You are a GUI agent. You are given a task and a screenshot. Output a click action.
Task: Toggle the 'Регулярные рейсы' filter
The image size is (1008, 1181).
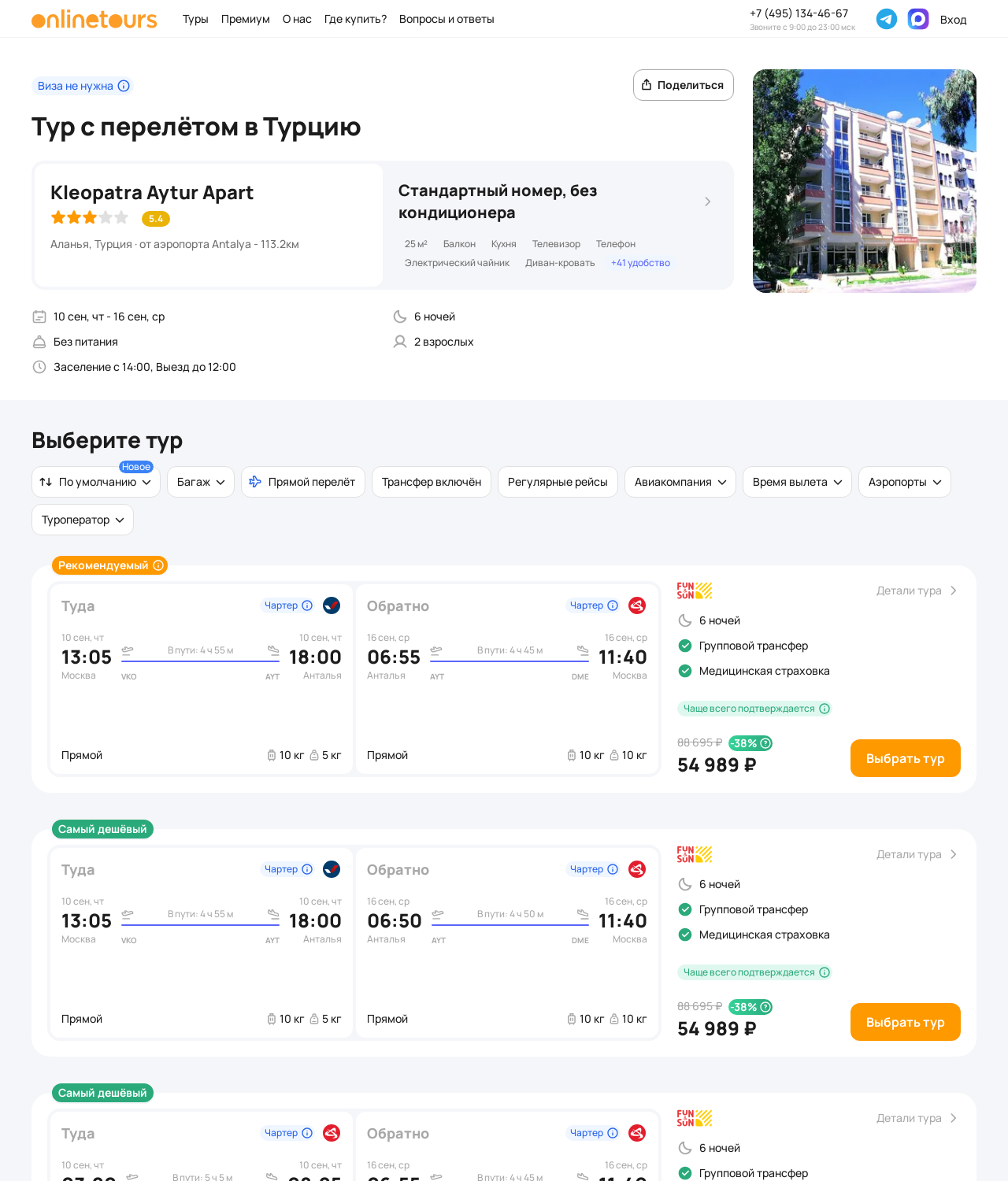(558, 482)
